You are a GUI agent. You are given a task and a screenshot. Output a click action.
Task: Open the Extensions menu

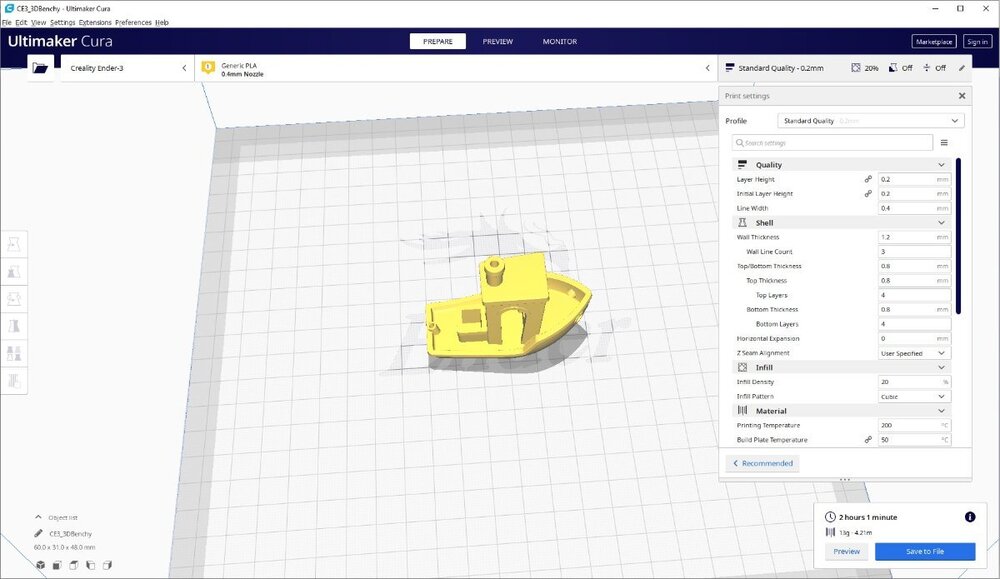pyautogui.click(x=95, y=22)
